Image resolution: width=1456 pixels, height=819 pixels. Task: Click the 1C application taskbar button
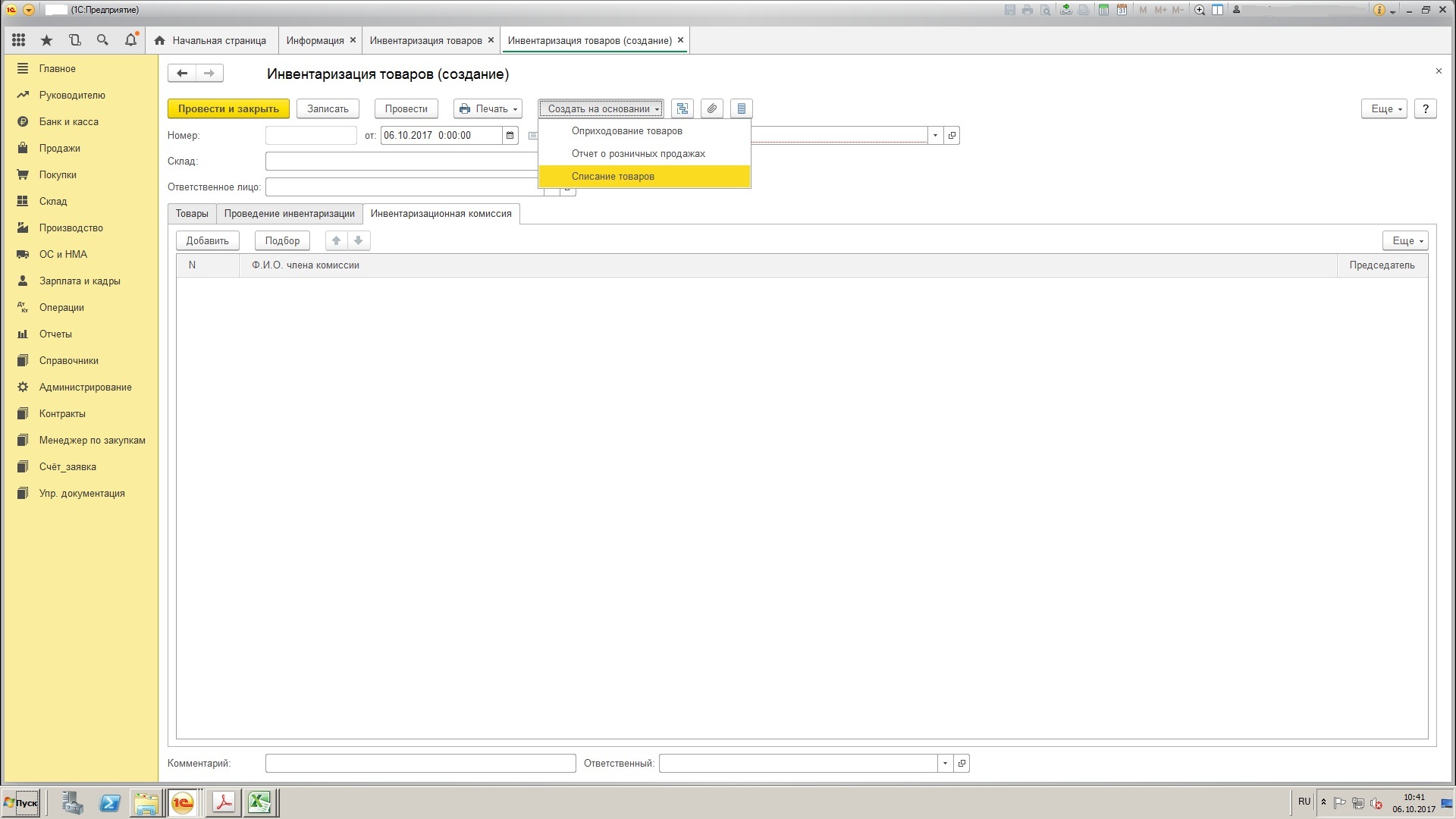tap(183, 802)
